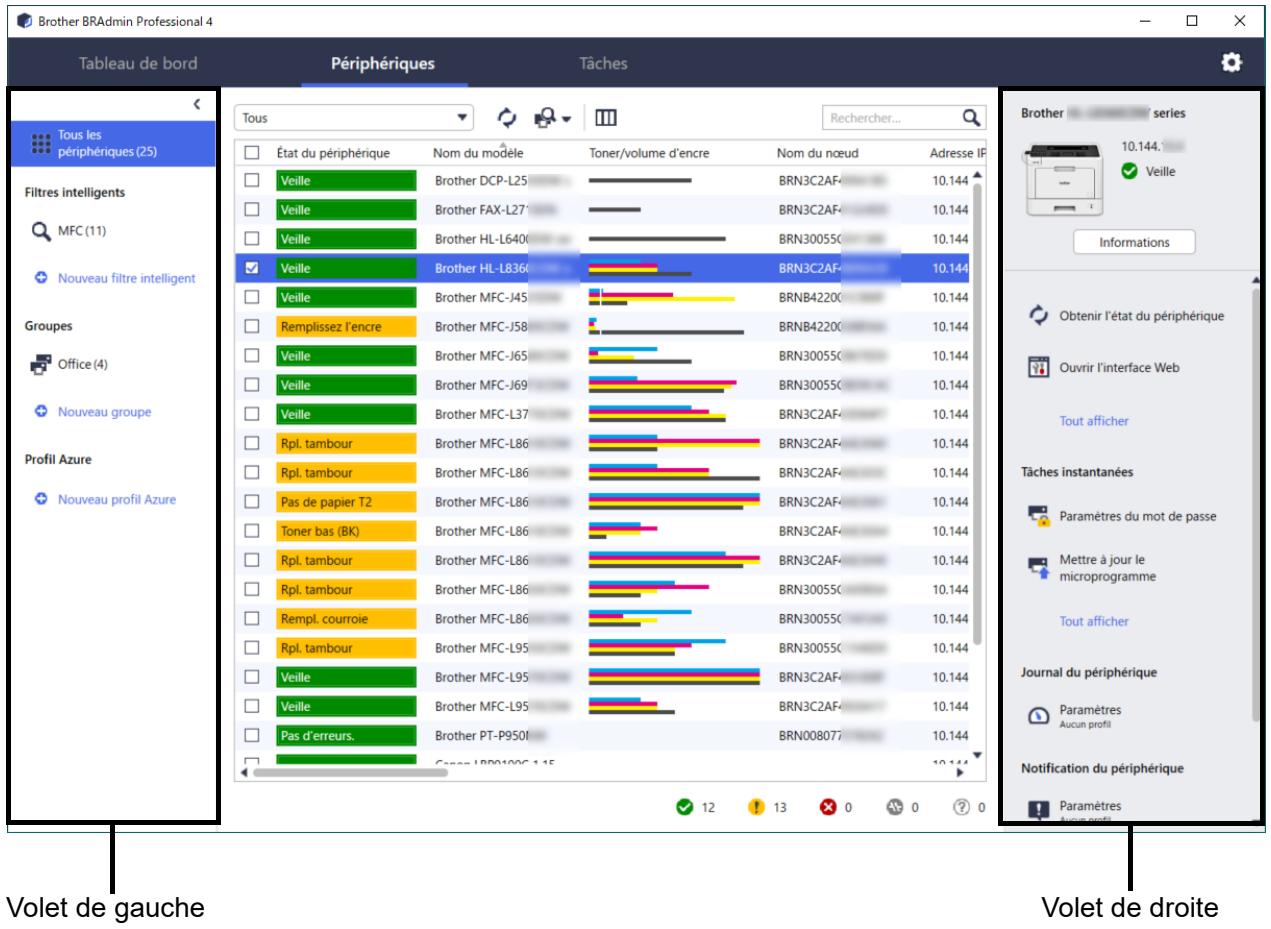Click the column selection icon
The image size is (1271, 929).
(606, 119)
